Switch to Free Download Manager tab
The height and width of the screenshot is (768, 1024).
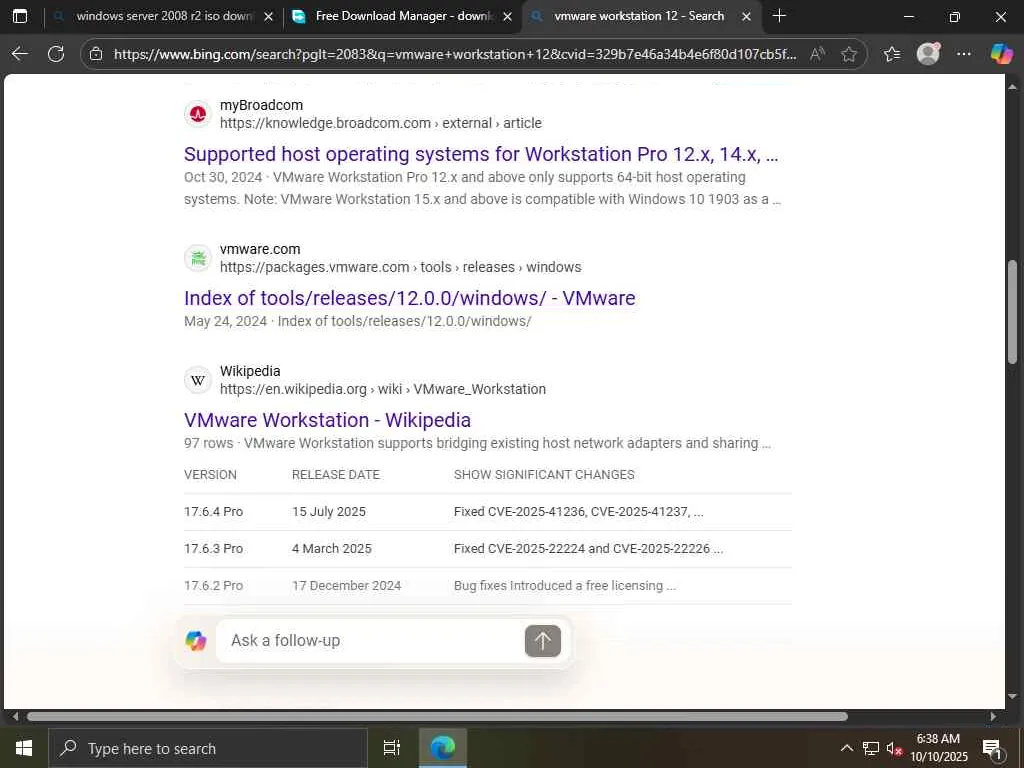402,16
